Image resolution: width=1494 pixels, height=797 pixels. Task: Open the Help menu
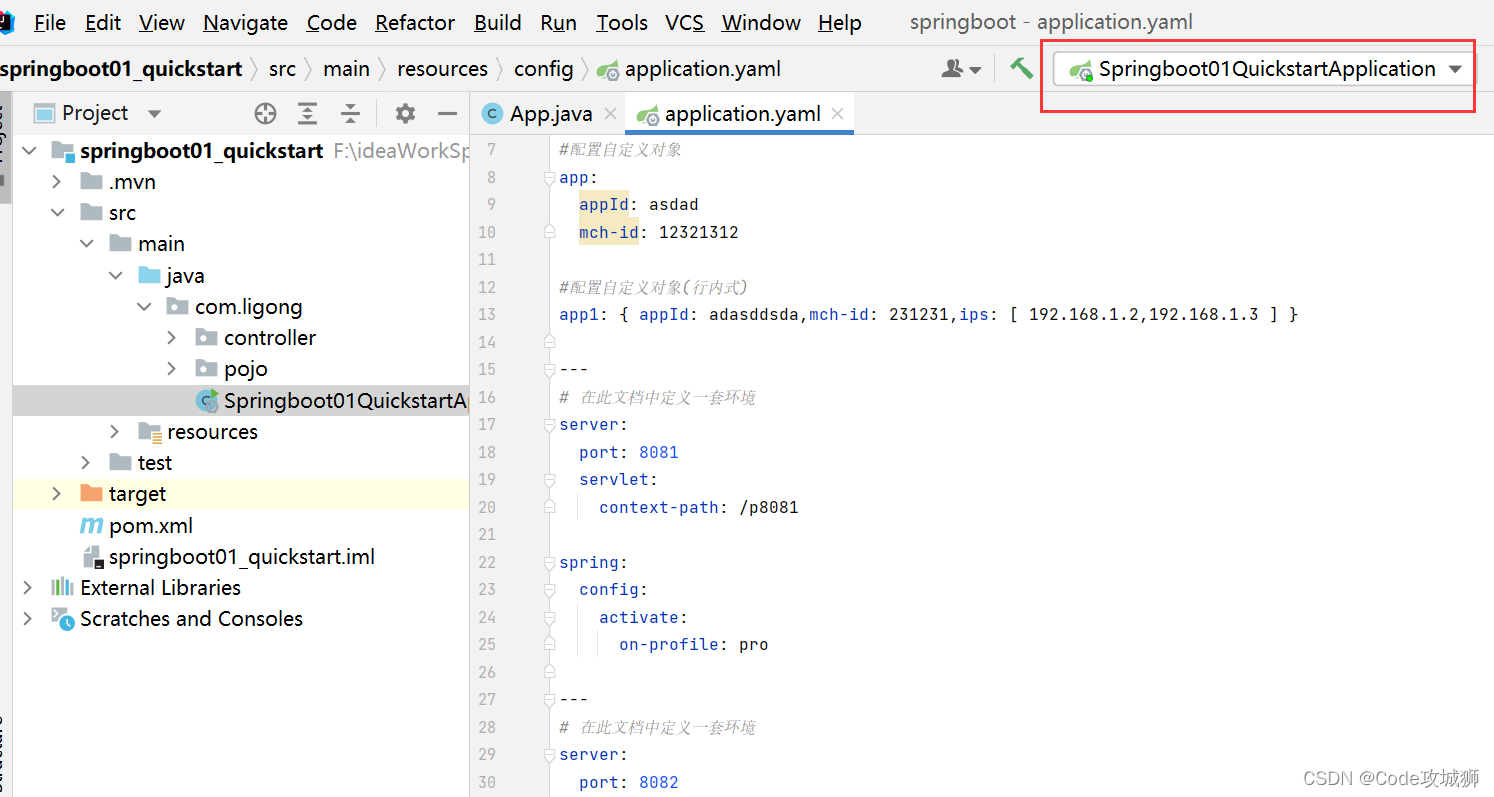click(x=840, y=22)
